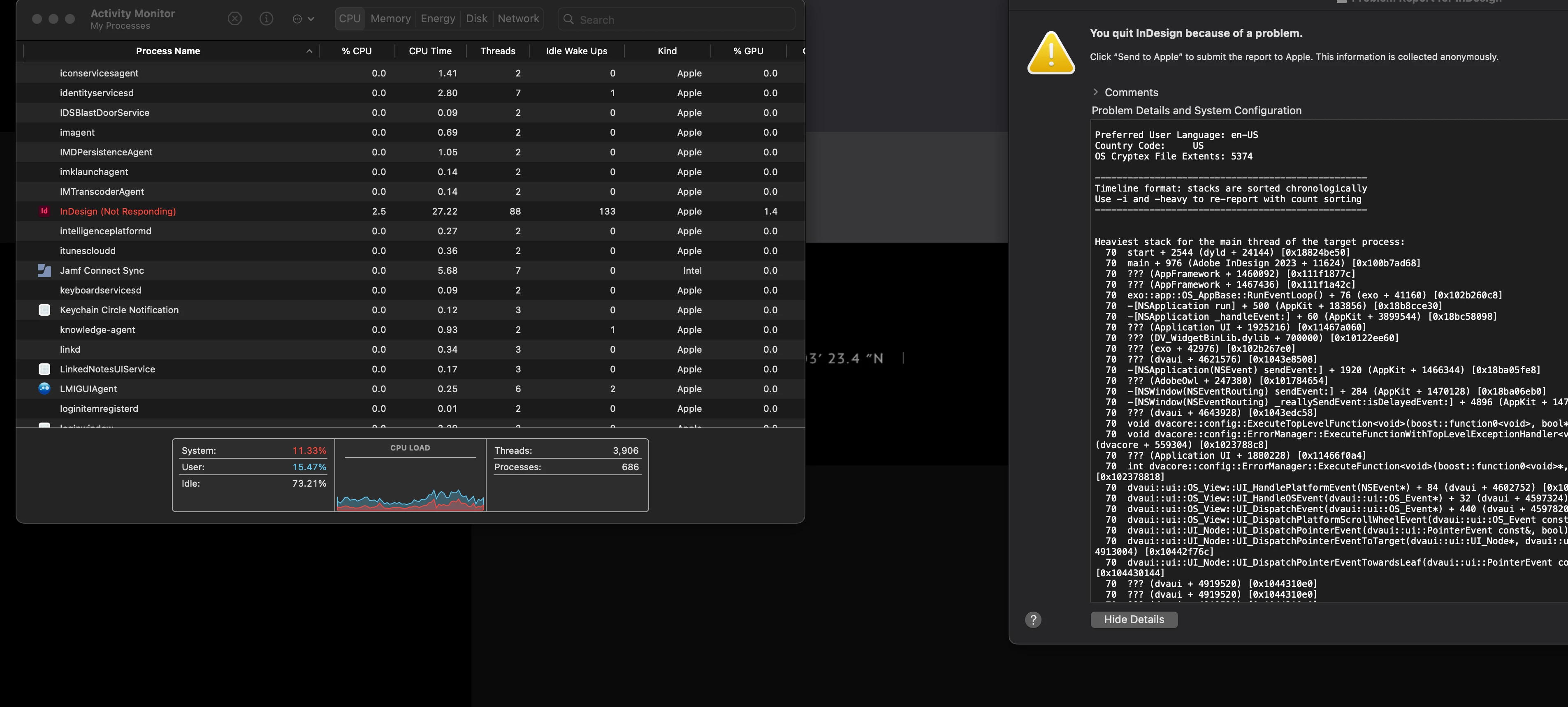Viewport: 1568px width, 707px height.
Task: Click the Jamf Connect Sync icon
Action: click(44, 270)
